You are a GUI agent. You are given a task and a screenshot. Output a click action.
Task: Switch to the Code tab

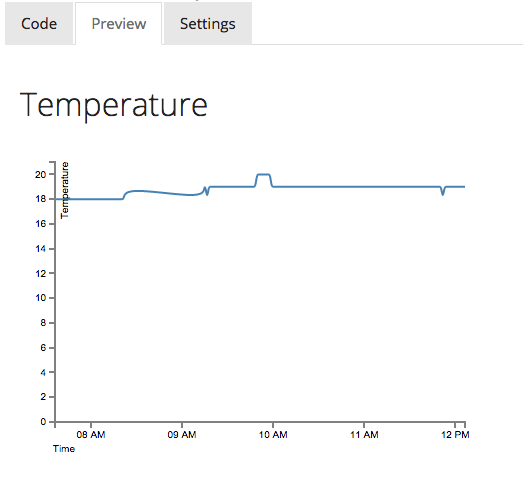click(x=39, y=23)
